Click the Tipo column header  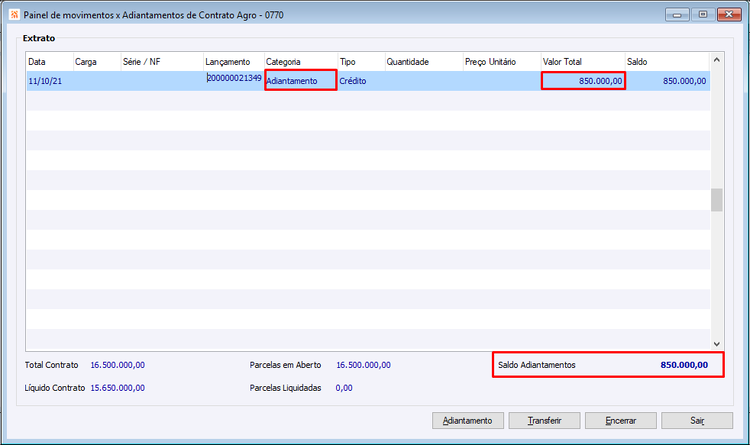pos(362,62)
